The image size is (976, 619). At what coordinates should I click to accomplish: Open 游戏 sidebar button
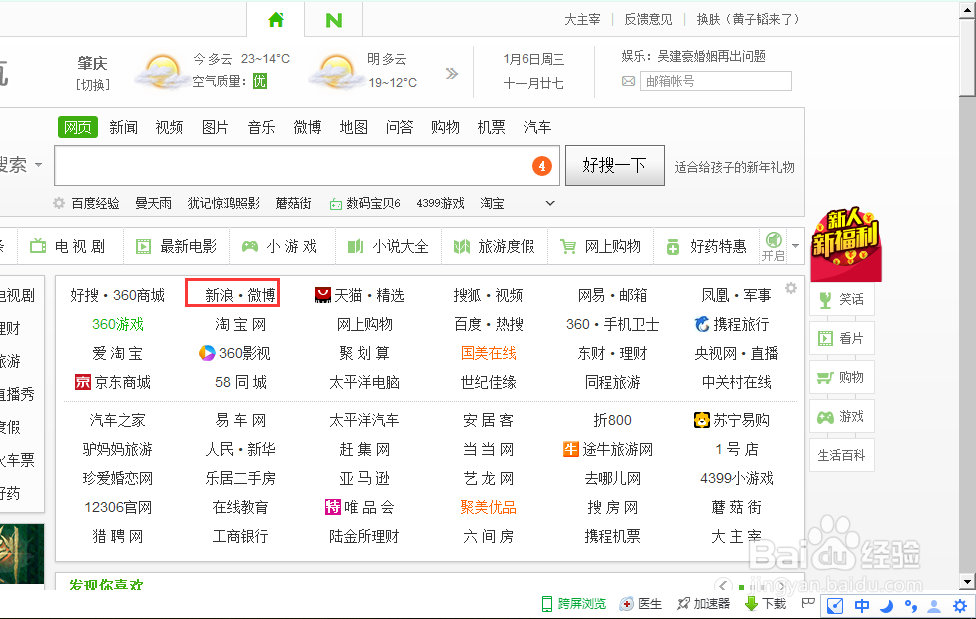point(842,417)
